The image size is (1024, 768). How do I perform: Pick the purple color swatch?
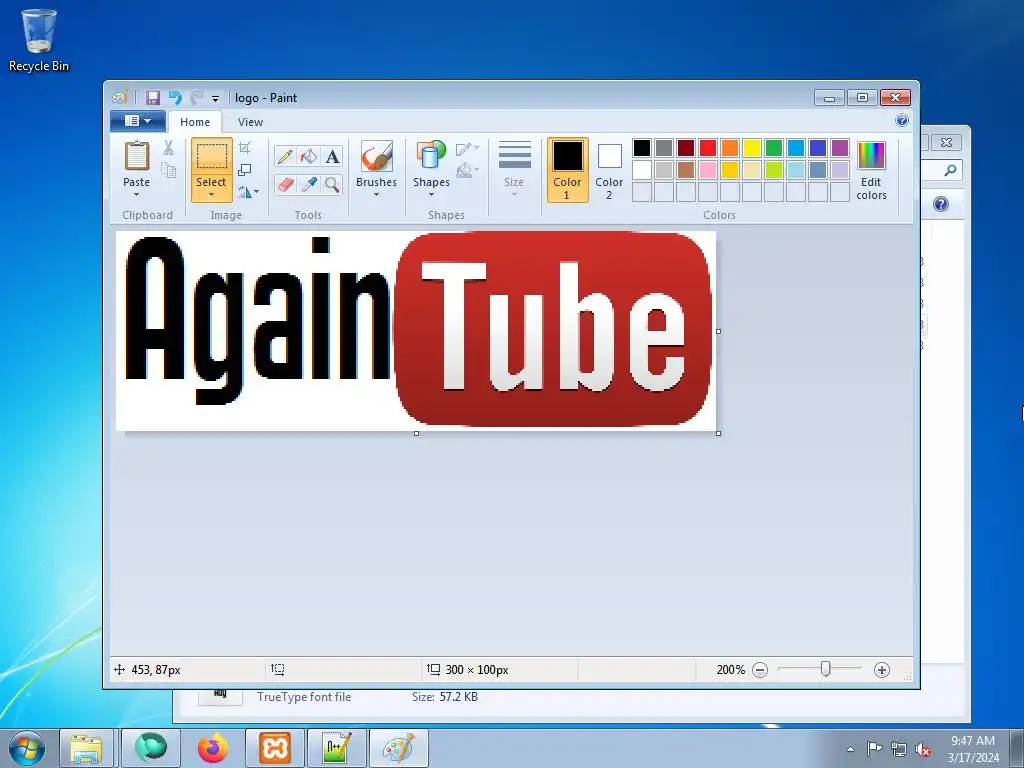[840, 148]
